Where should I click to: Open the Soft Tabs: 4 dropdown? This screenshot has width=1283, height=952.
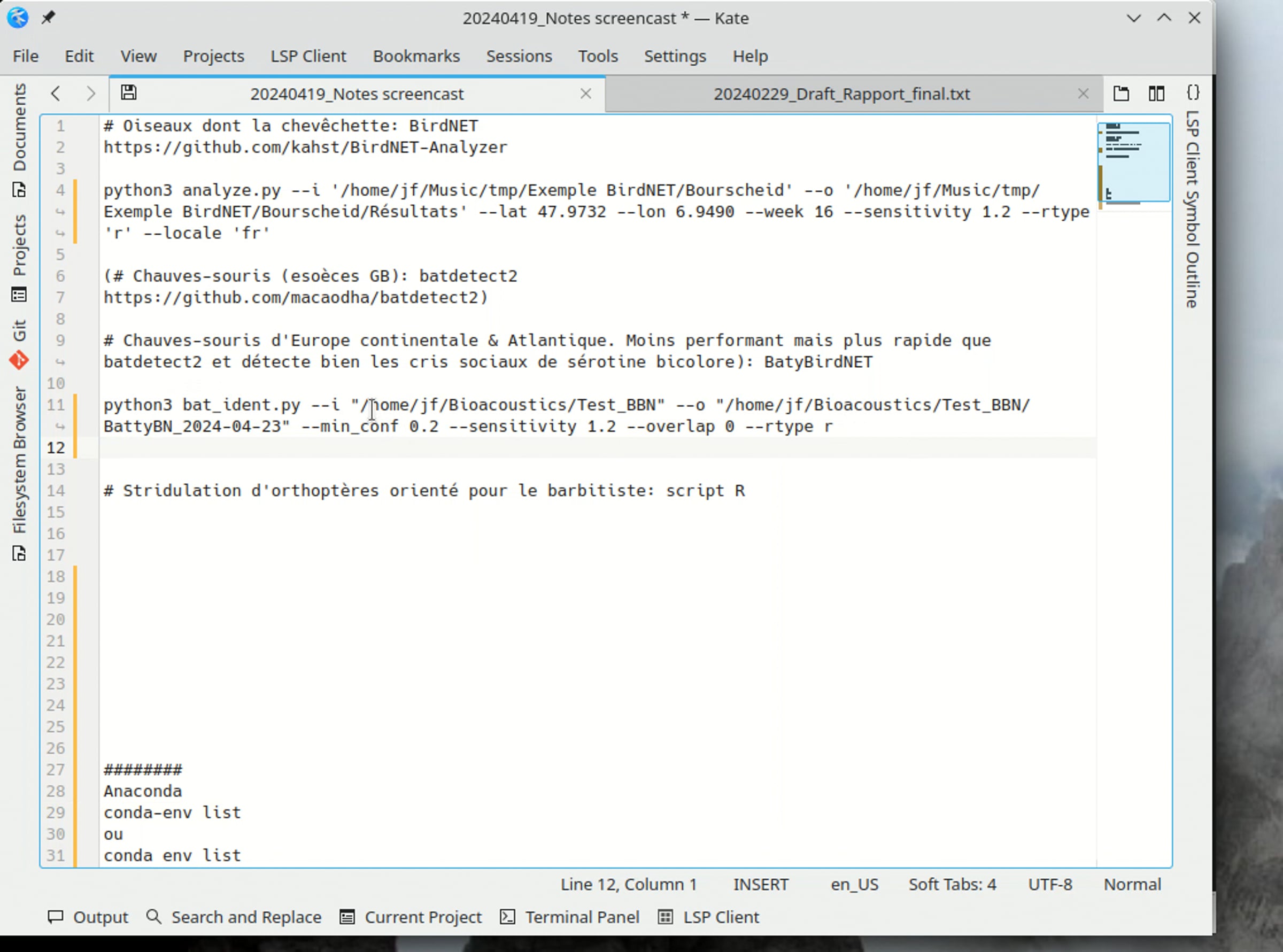(952, 884)
